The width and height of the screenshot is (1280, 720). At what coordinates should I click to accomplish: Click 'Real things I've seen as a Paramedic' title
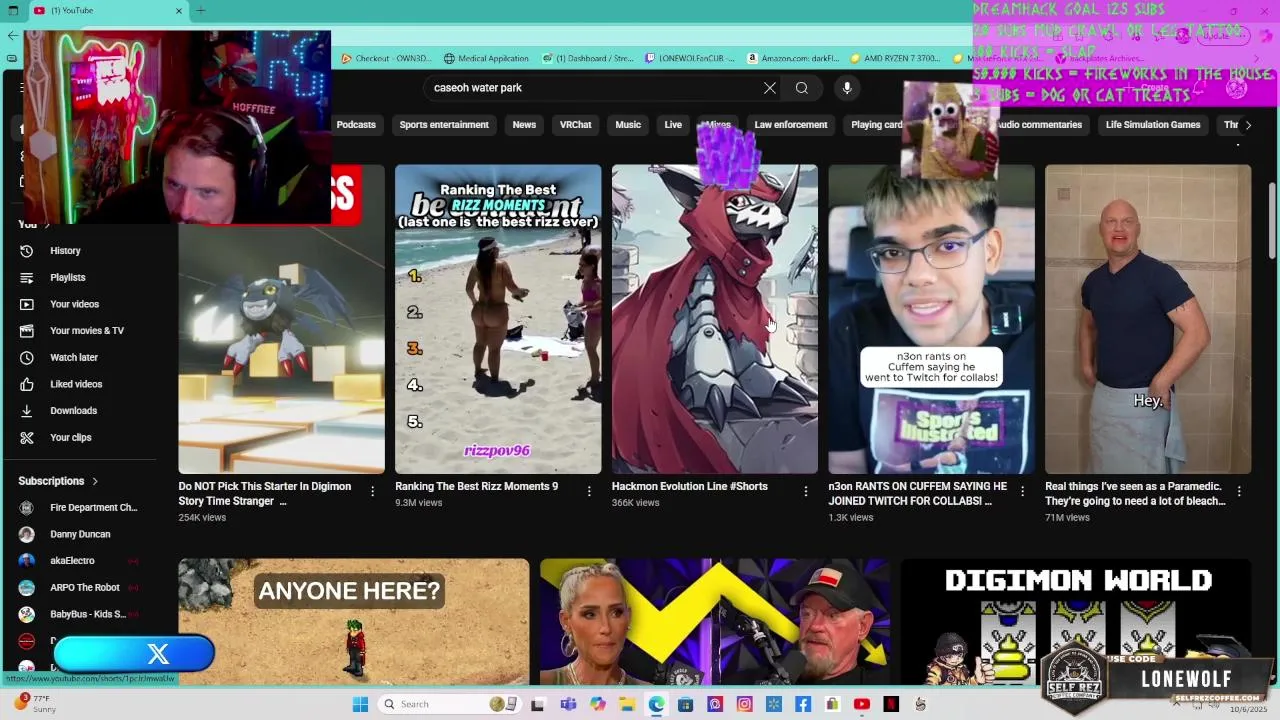click(1135, 494)
